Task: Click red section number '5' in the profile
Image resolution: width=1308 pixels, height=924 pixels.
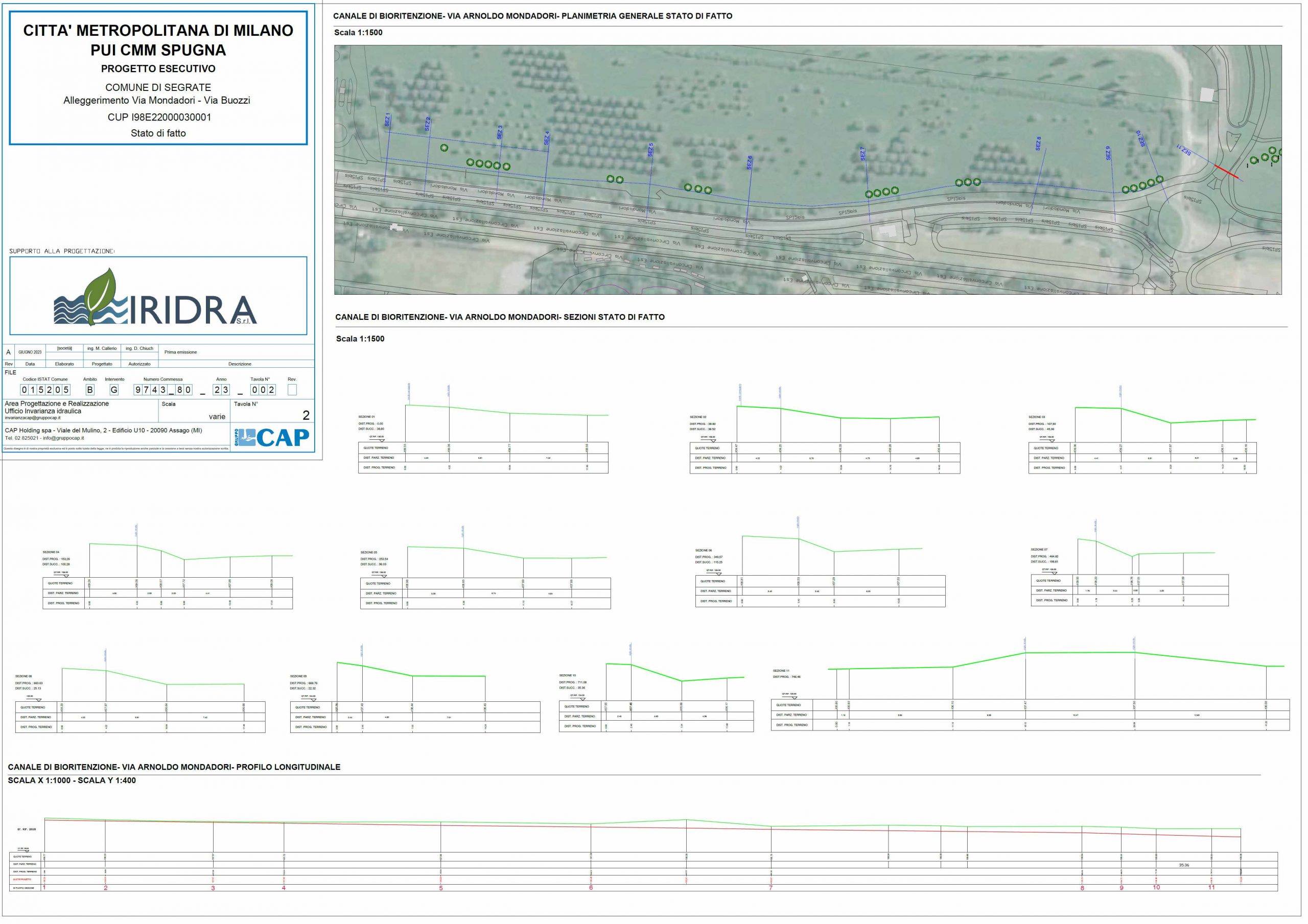Action: 441,889
